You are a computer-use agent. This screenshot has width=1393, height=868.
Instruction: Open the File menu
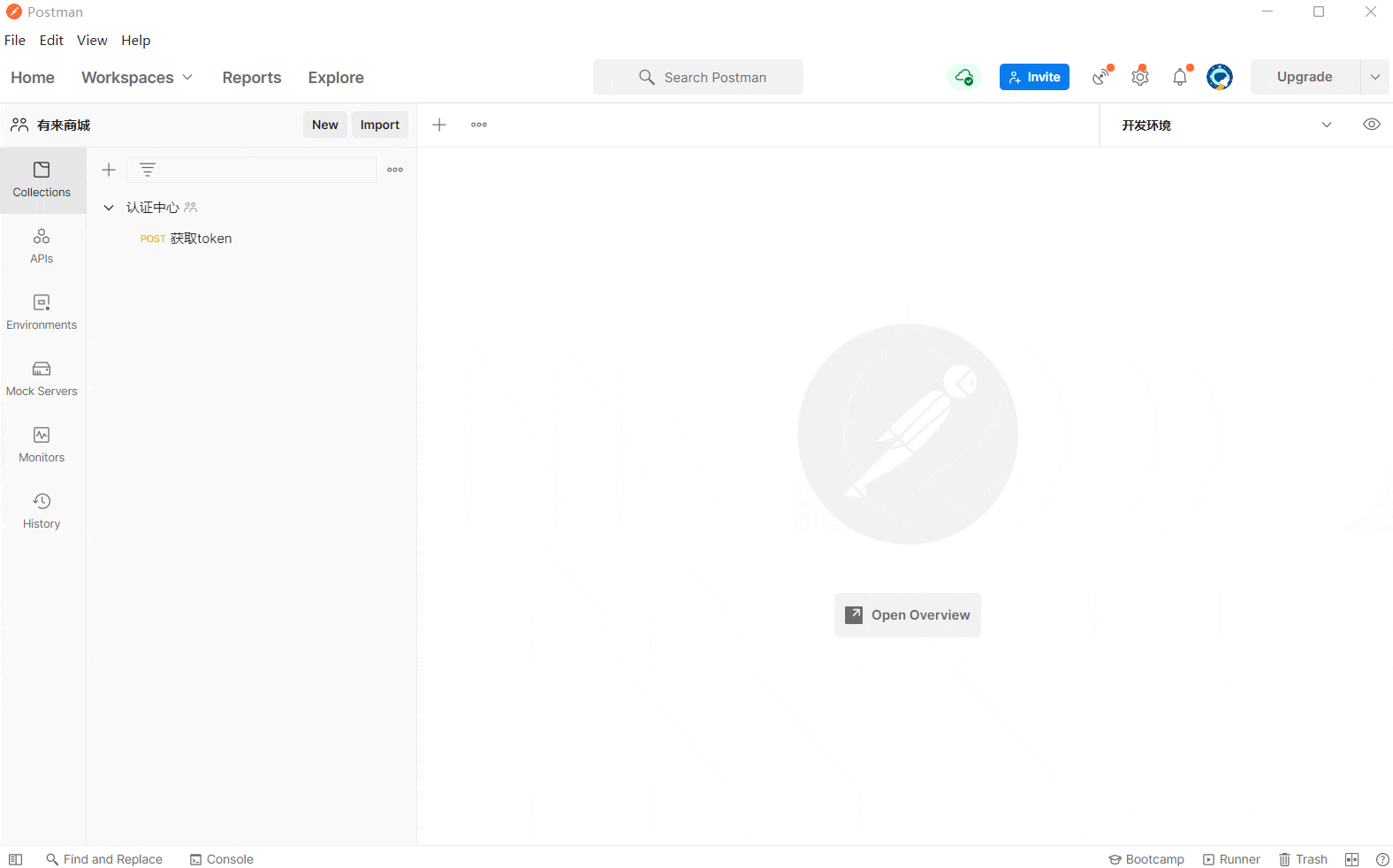[15, 41]
